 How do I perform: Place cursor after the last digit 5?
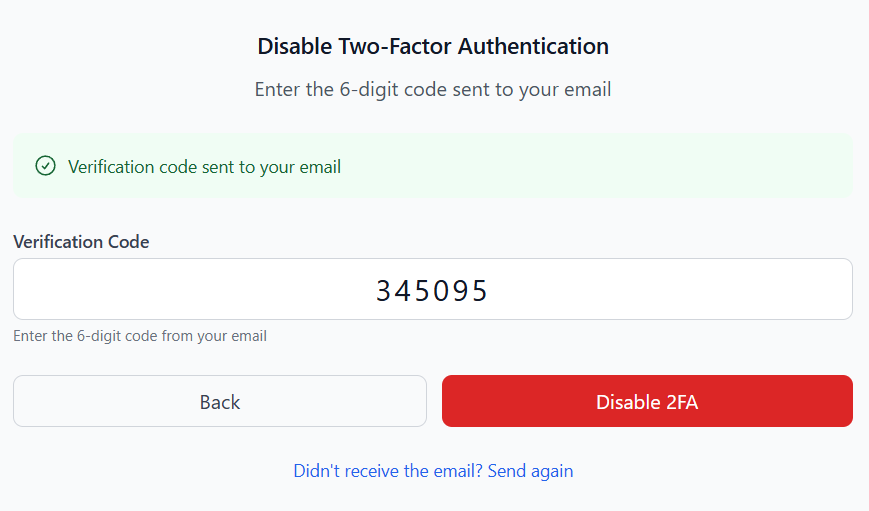(x=490, y=291)
